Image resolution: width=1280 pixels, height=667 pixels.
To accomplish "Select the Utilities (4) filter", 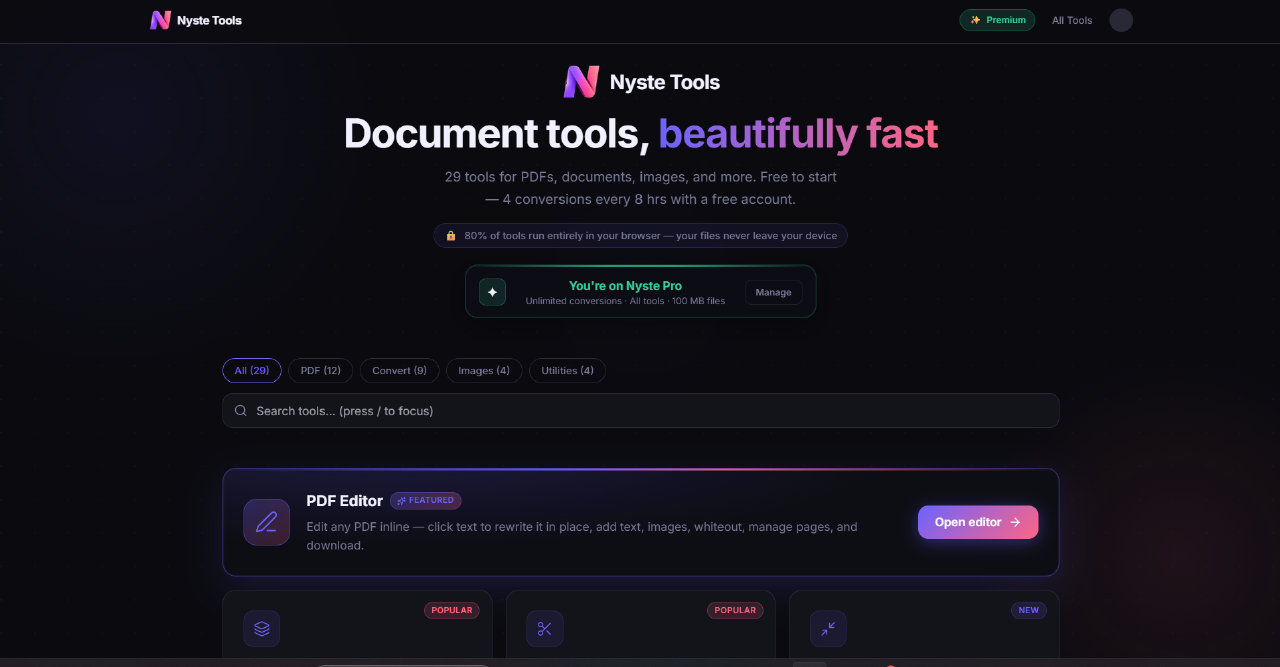I will (x=567, y=371).
